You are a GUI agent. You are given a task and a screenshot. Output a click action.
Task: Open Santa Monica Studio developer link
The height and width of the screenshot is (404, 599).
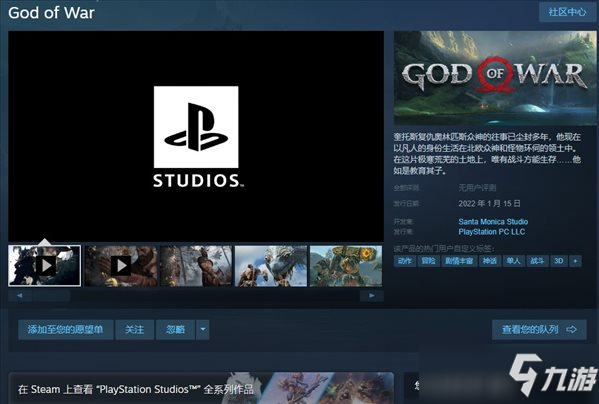point(493,221)
